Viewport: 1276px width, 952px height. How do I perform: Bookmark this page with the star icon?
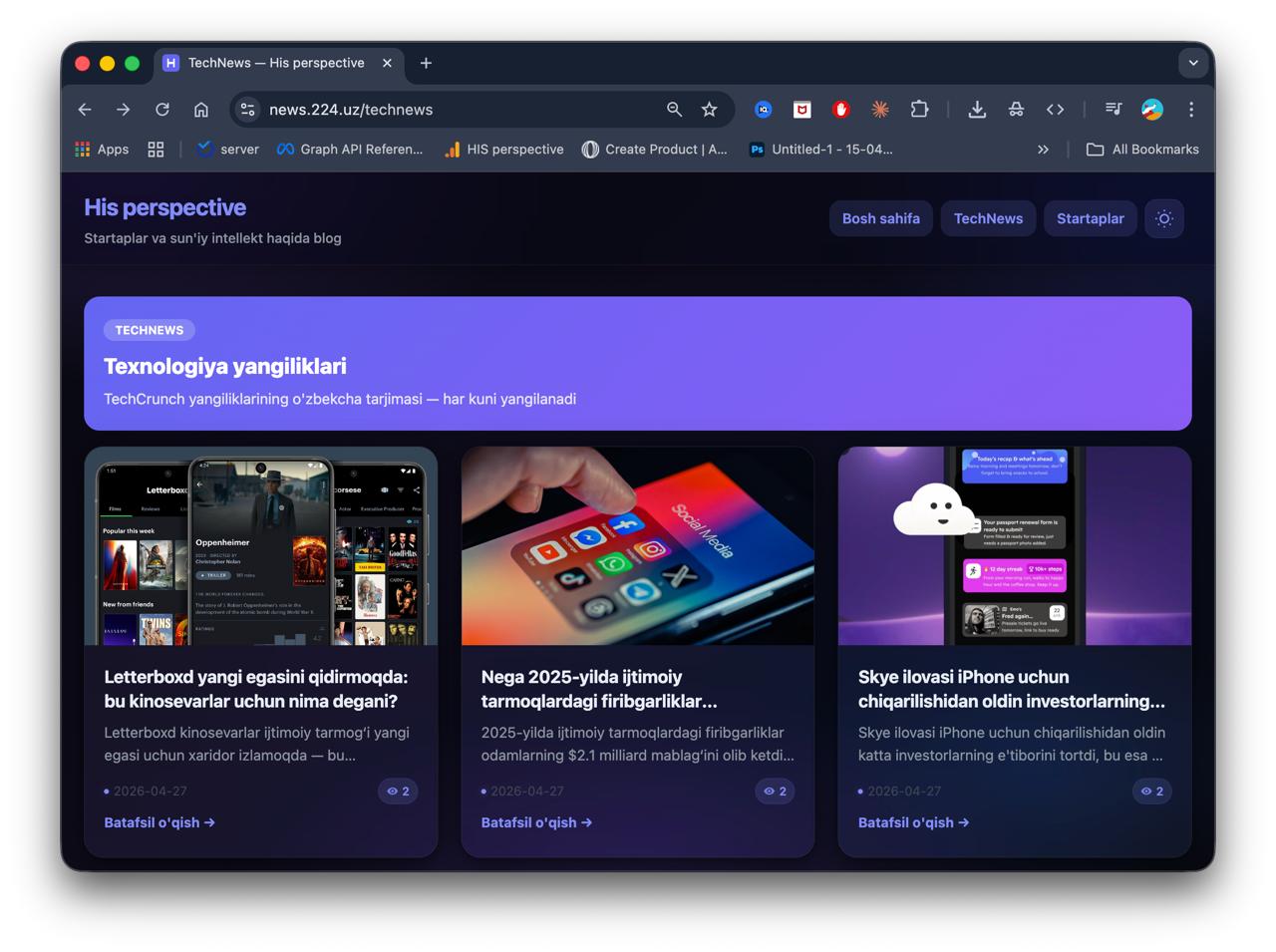(x=709, y=110)
